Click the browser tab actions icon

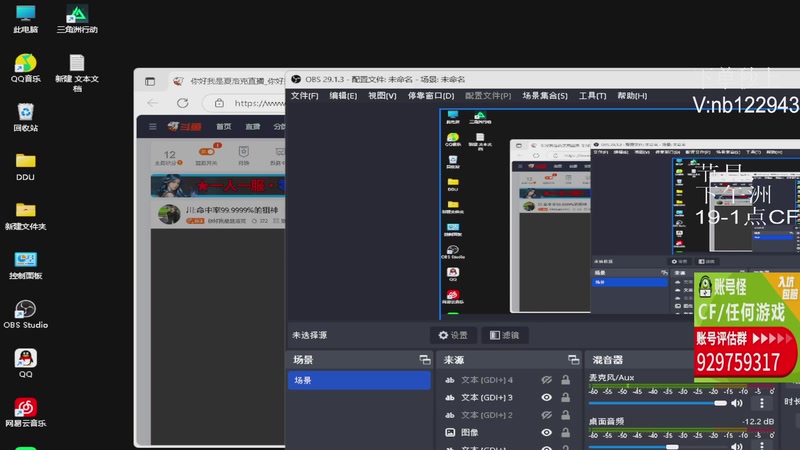(x=150, y=81)
